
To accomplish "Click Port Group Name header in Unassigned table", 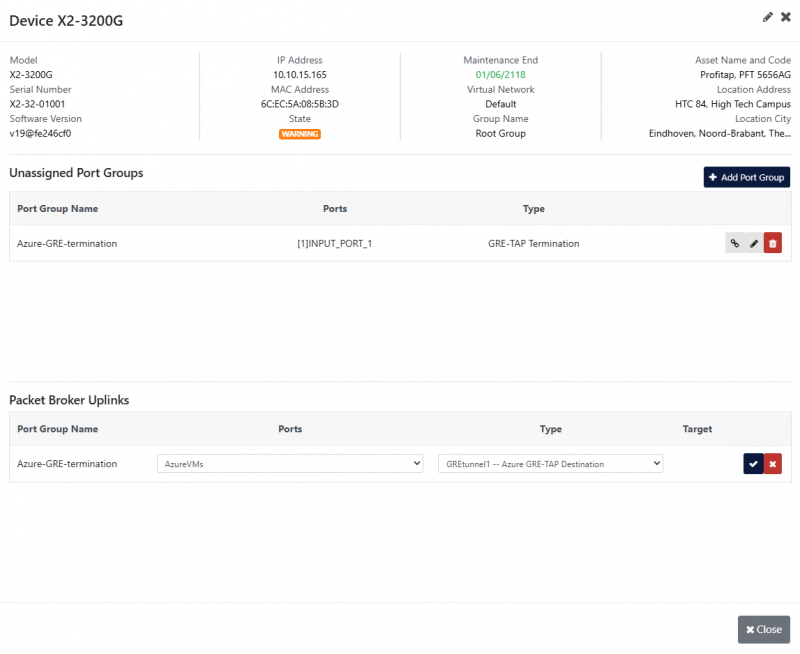I will [x=58, y=209].
